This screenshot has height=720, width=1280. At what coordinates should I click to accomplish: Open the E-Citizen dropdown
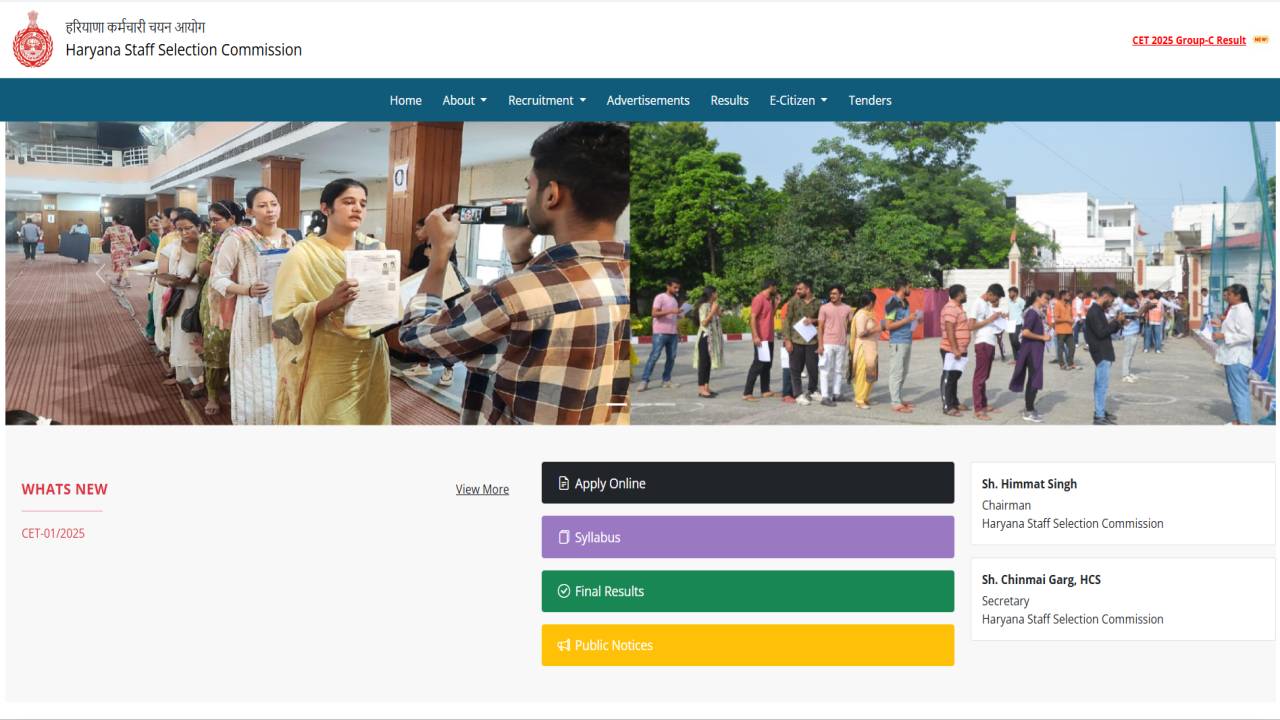pos(797,100)
